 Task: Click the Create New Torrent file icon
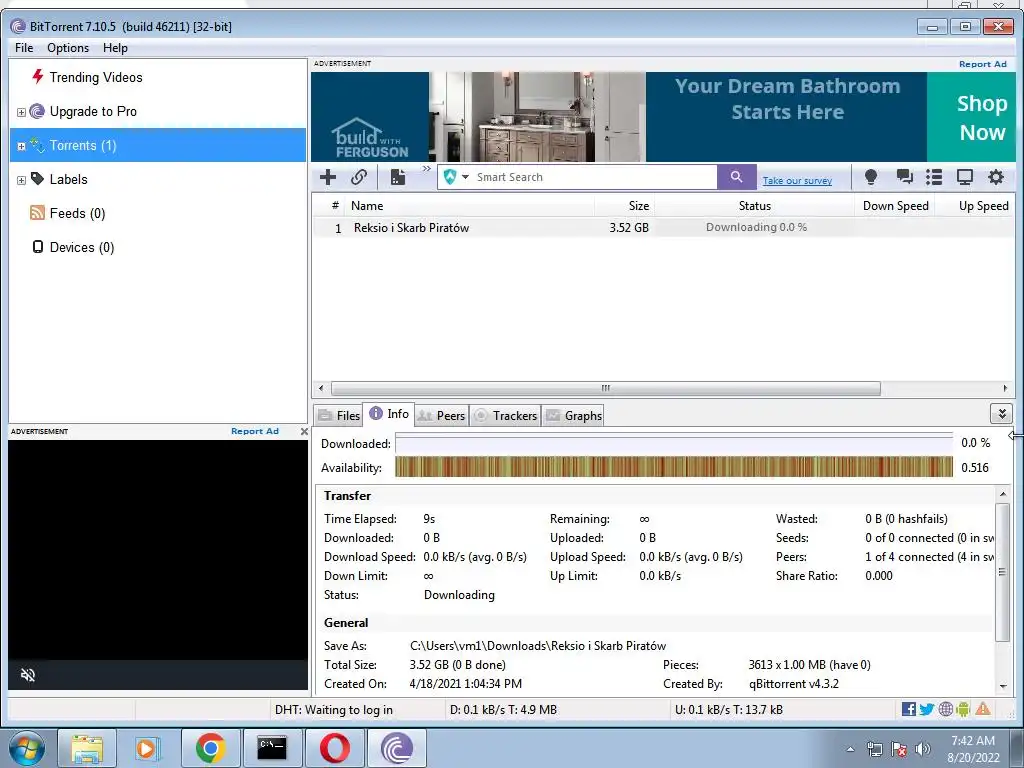pos(398,177)
